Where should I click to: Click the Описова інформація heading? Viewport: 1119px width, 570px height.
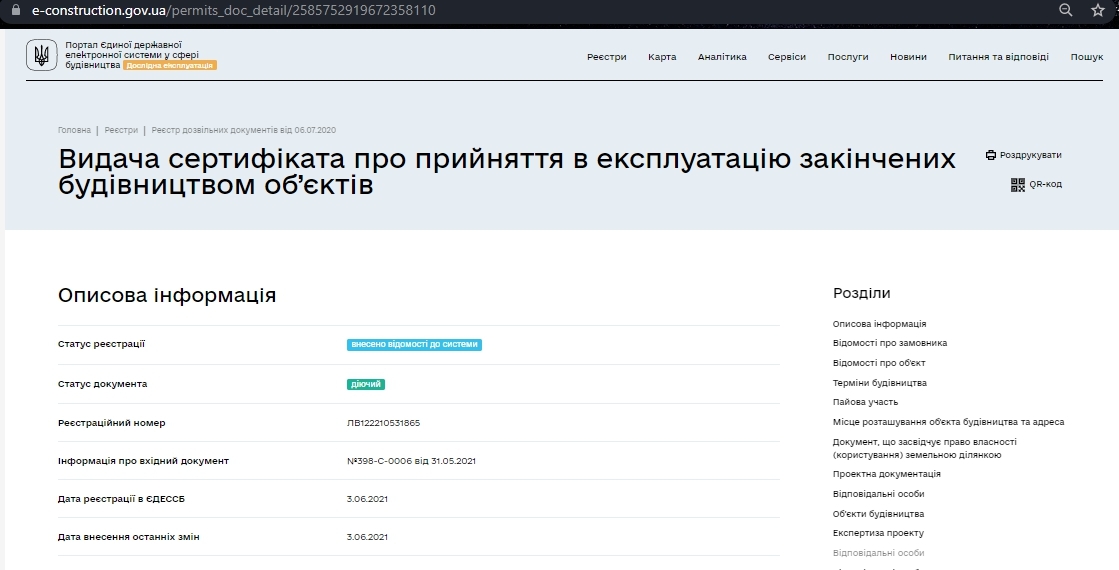[167, 295]
